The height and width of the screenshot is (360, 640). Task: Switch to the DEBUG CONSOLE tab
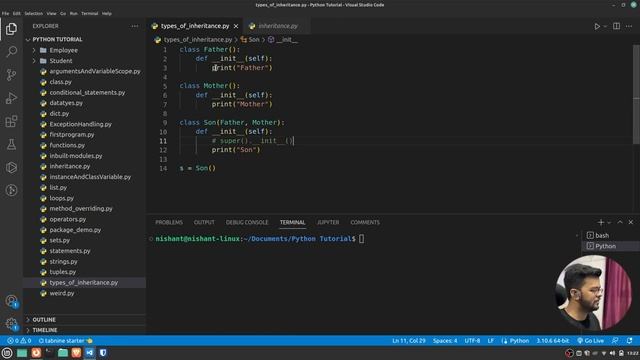click(247, 222)
